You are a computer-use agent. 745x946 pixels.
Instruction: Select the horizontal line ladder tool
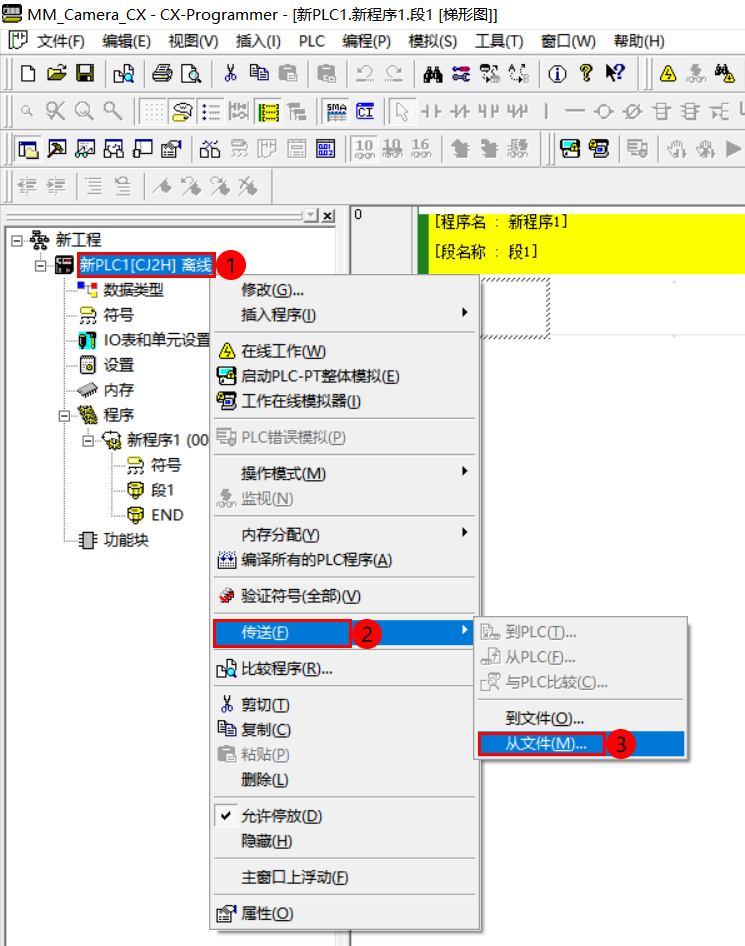pyautogui.click(x=575, y=112)
